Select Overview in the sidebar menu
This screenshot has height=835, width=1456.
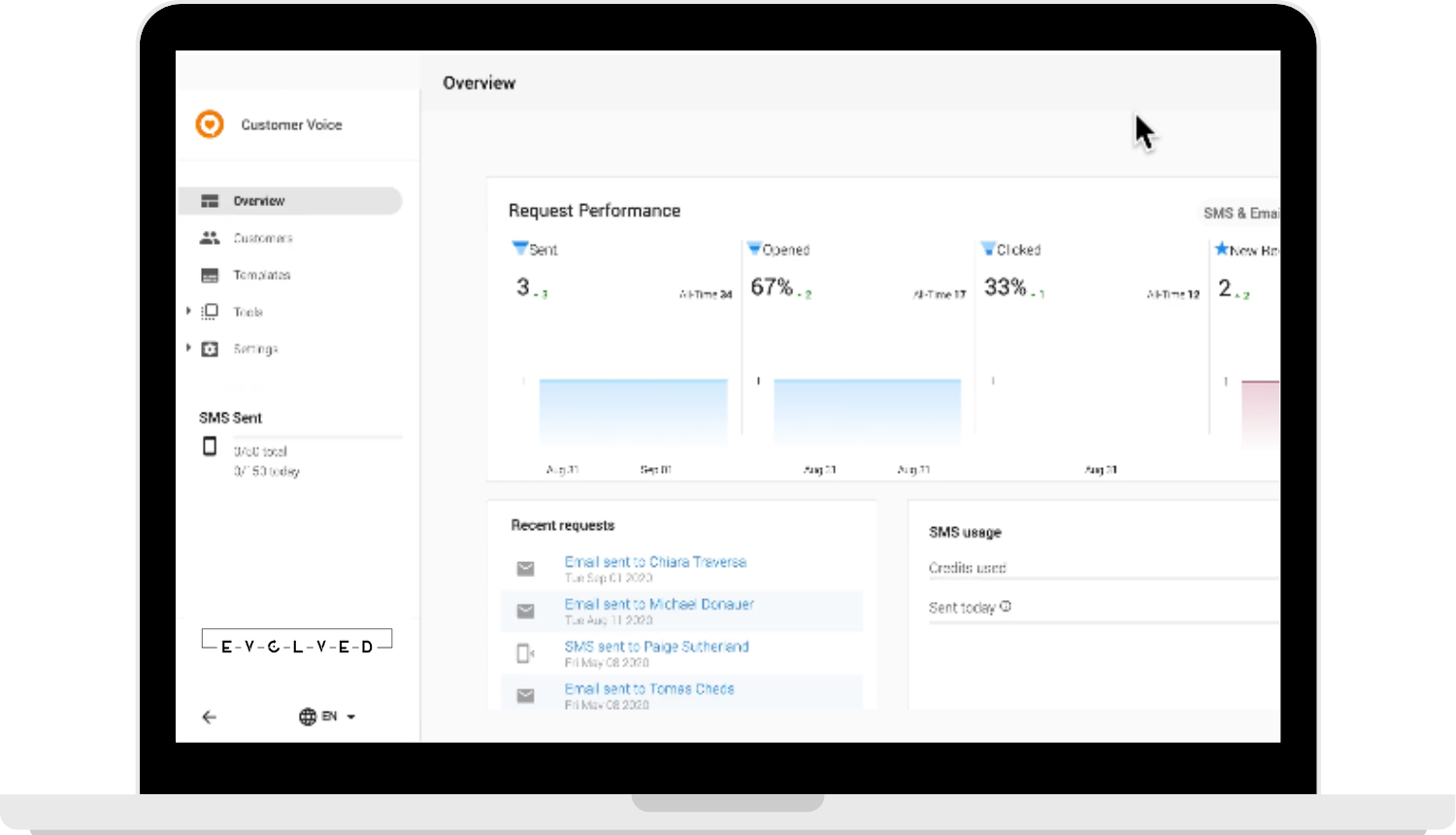(258, 201)
